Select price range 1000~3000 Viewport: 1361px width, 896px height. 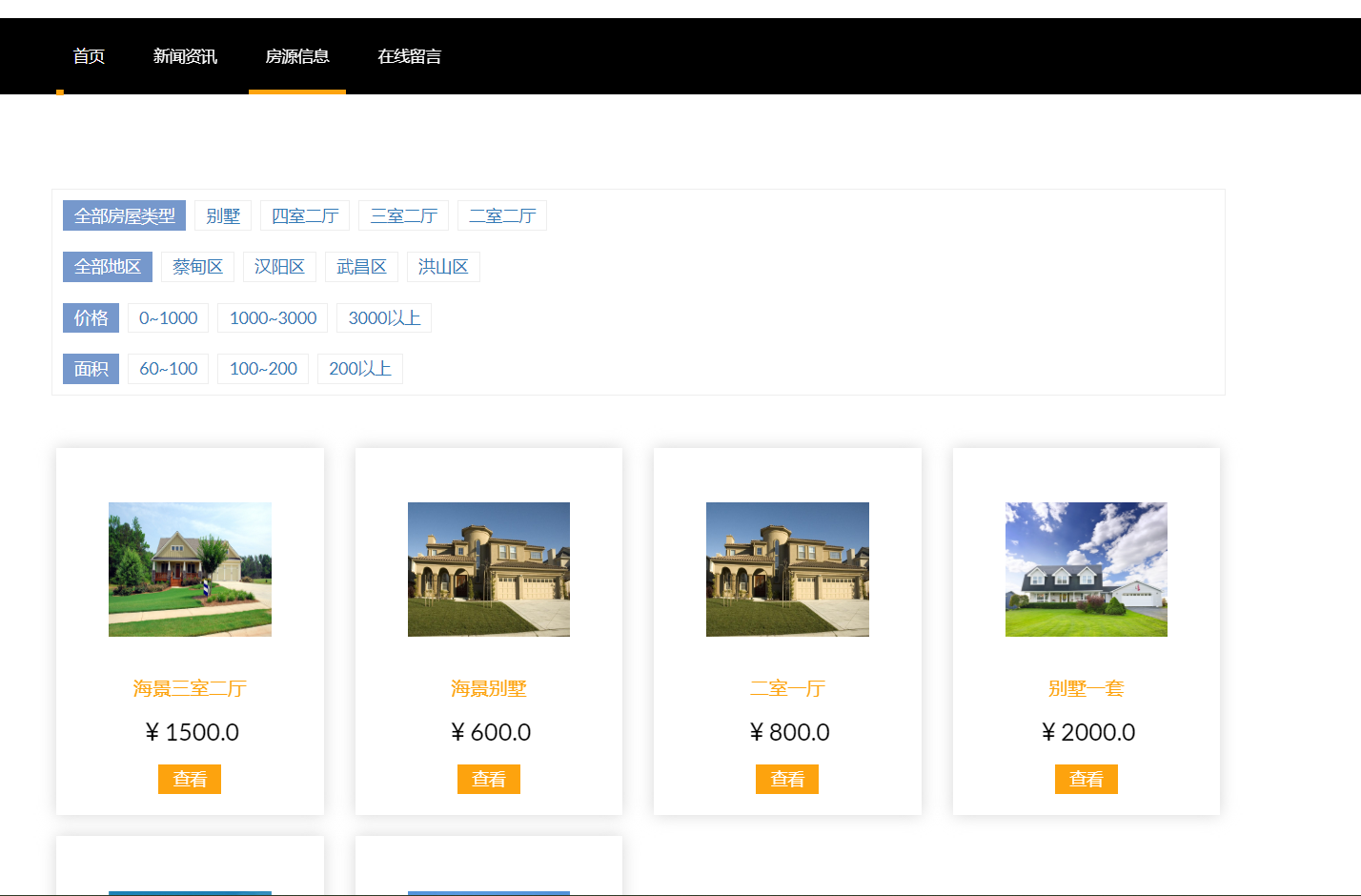[273, 317]
